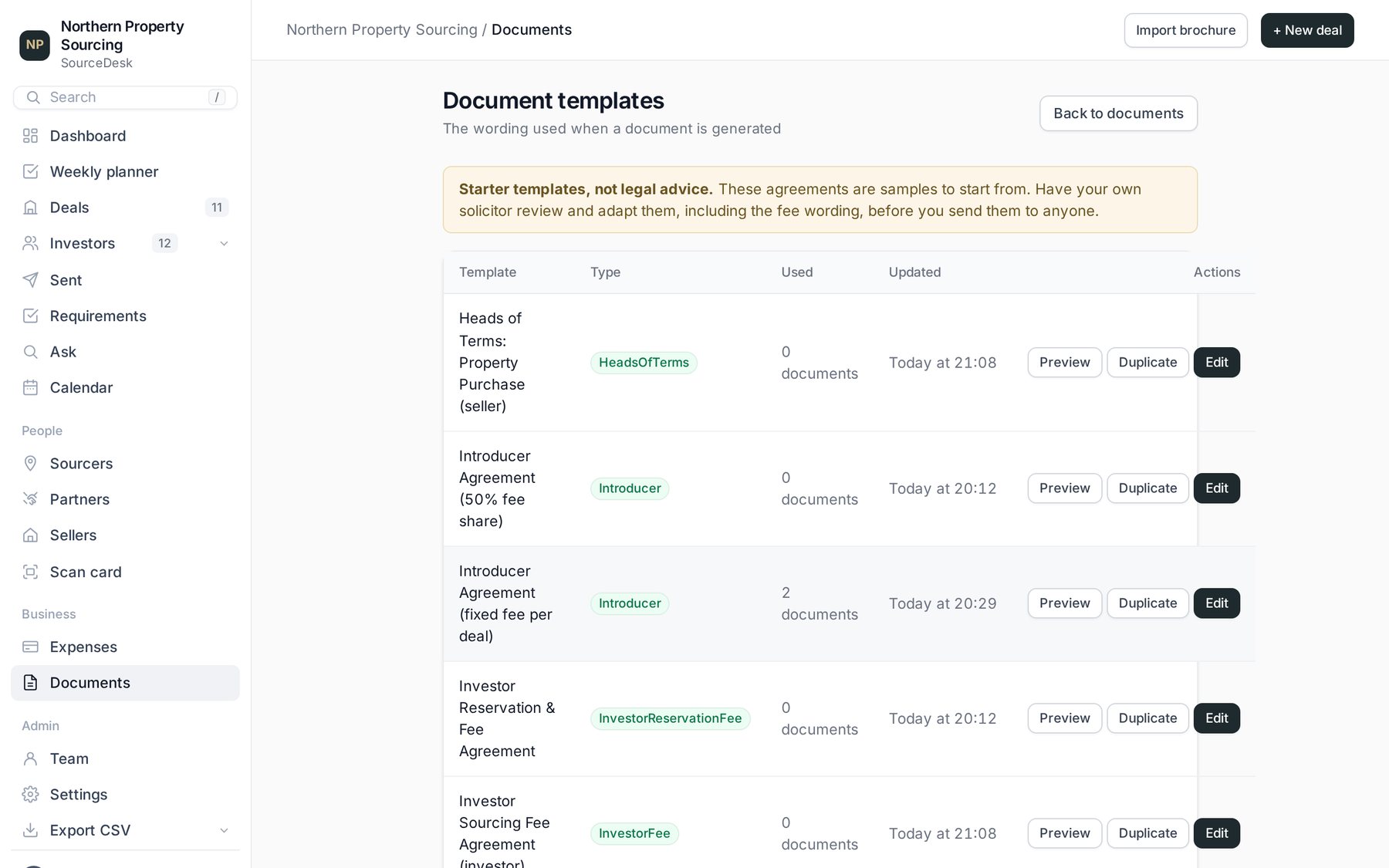
Task: Click the Calendar icon in sidebar
Action: point(30,387)
